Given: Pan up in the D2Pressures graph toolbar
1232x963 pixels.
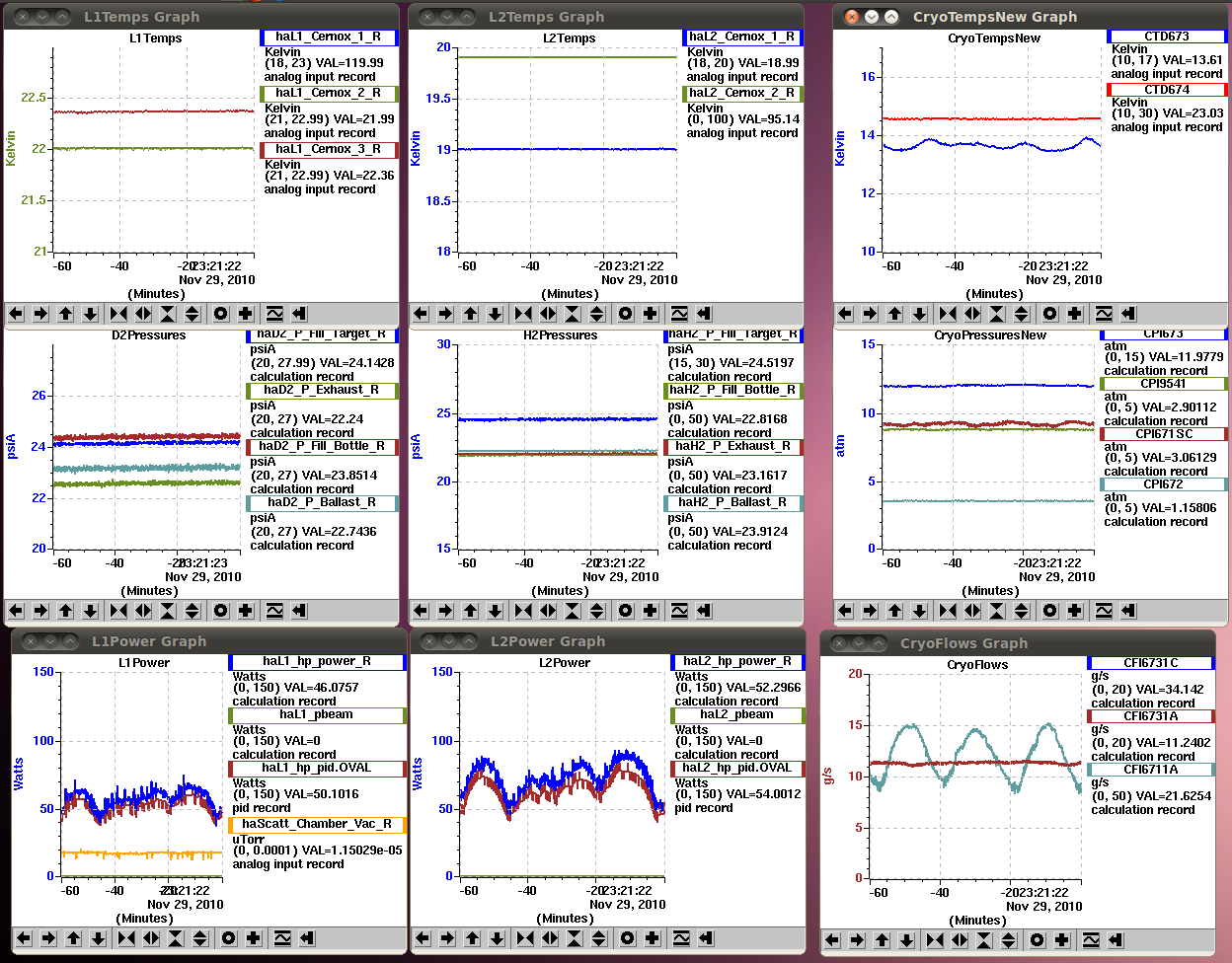Looking at the screenshot, I should tap(66, 611).
